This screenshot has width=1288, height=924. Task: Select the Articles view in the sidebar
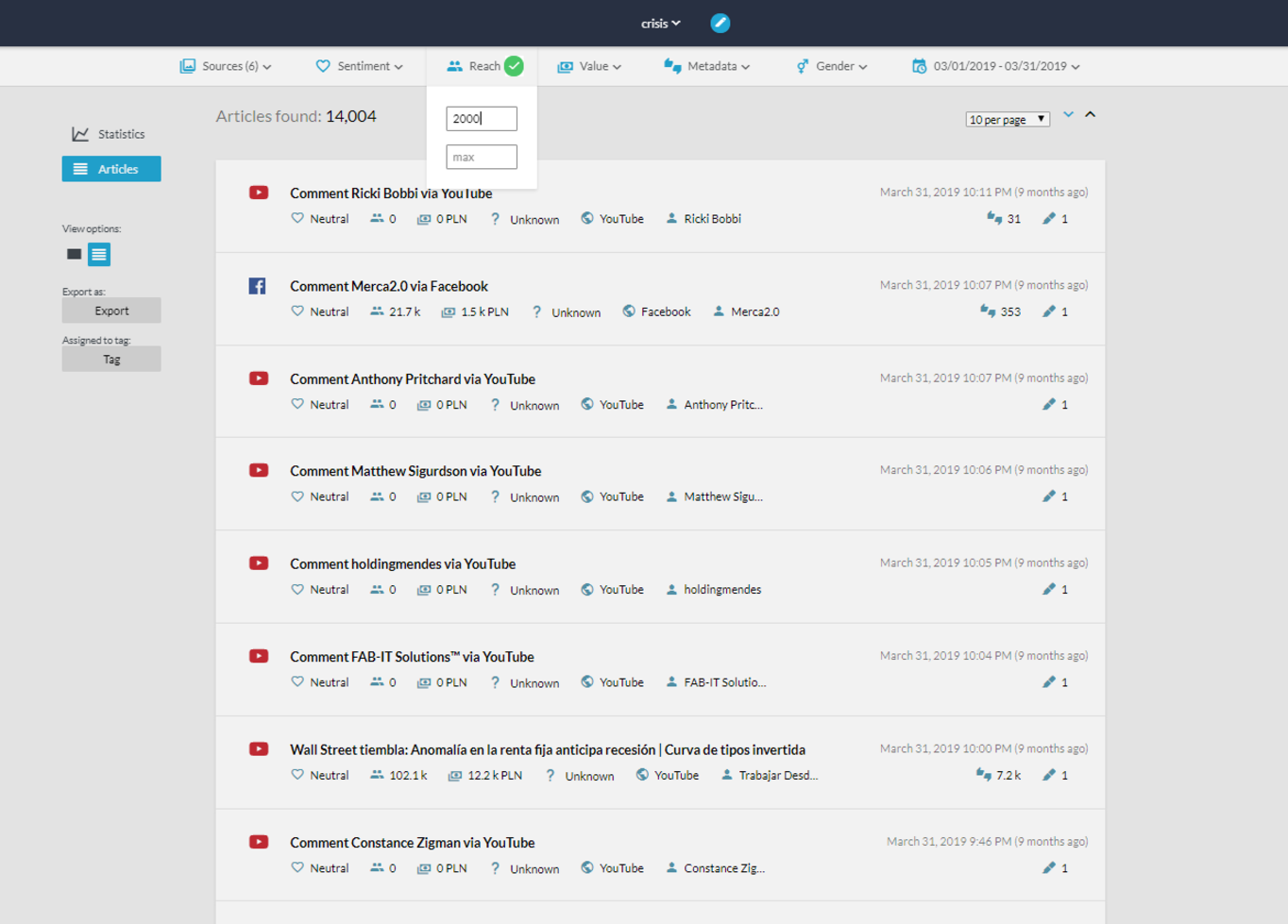click(x=110, y=168)
